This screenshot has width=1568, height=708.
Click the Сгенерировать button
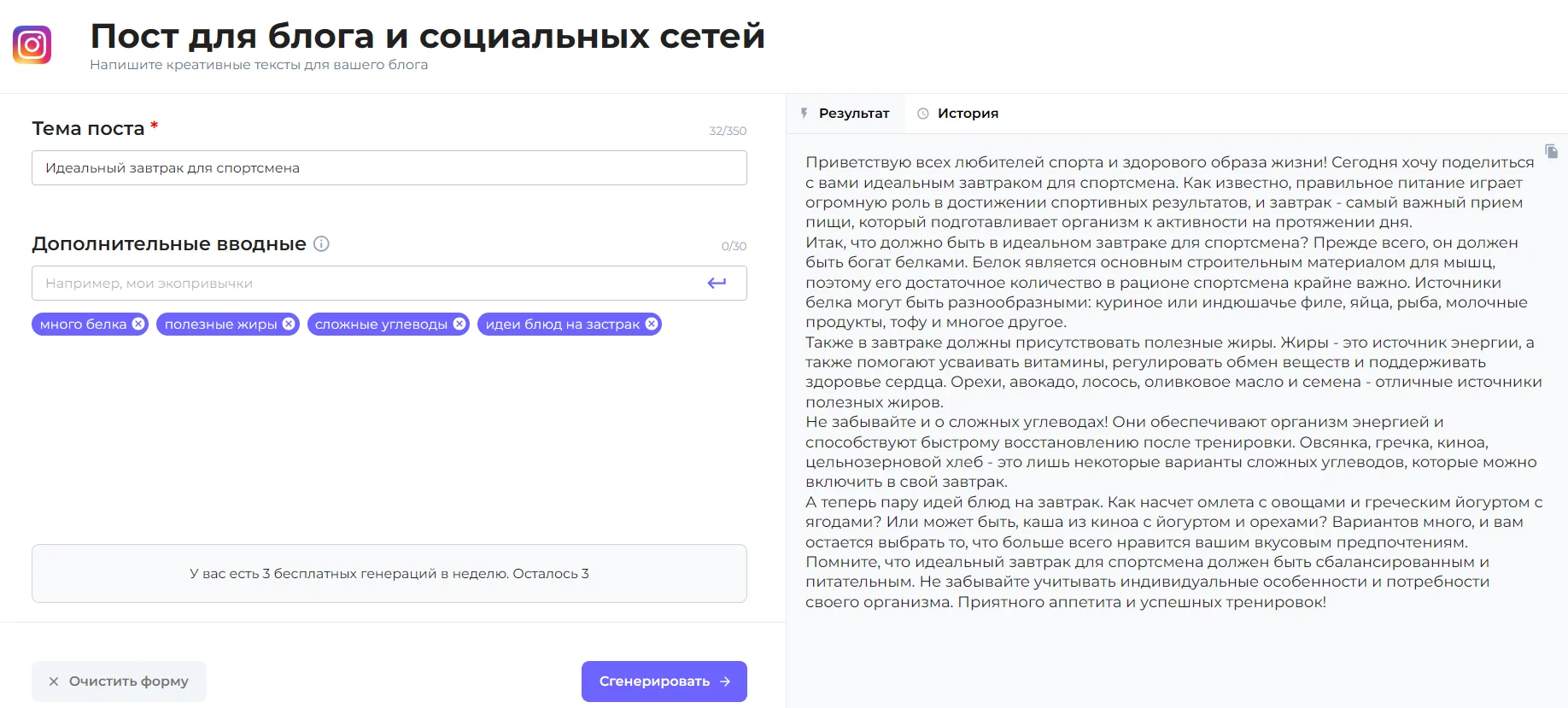pyautogui.click(x=664, y=681)
